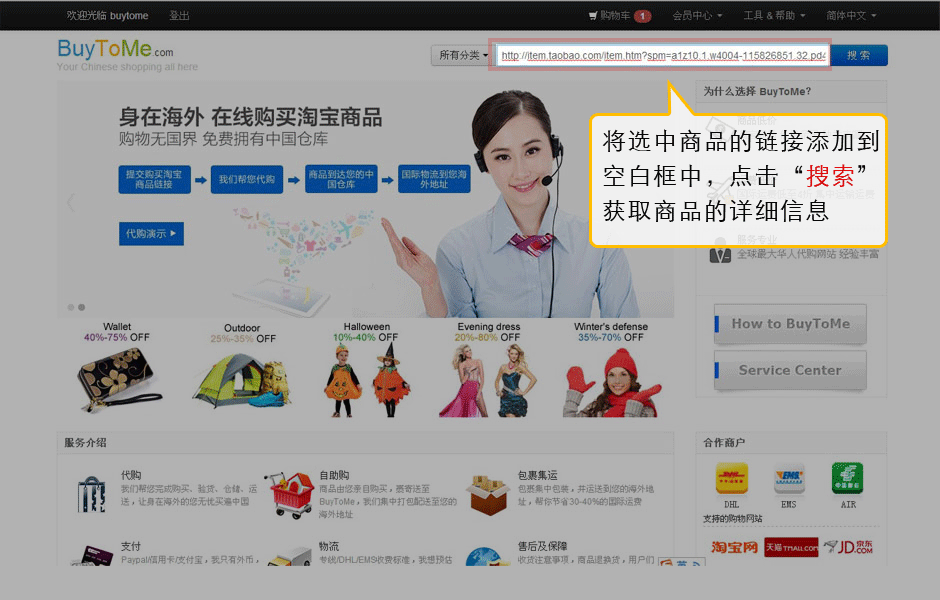Click the 代购演示 demo button on banner
940x600 pixels.
(151, 234)
